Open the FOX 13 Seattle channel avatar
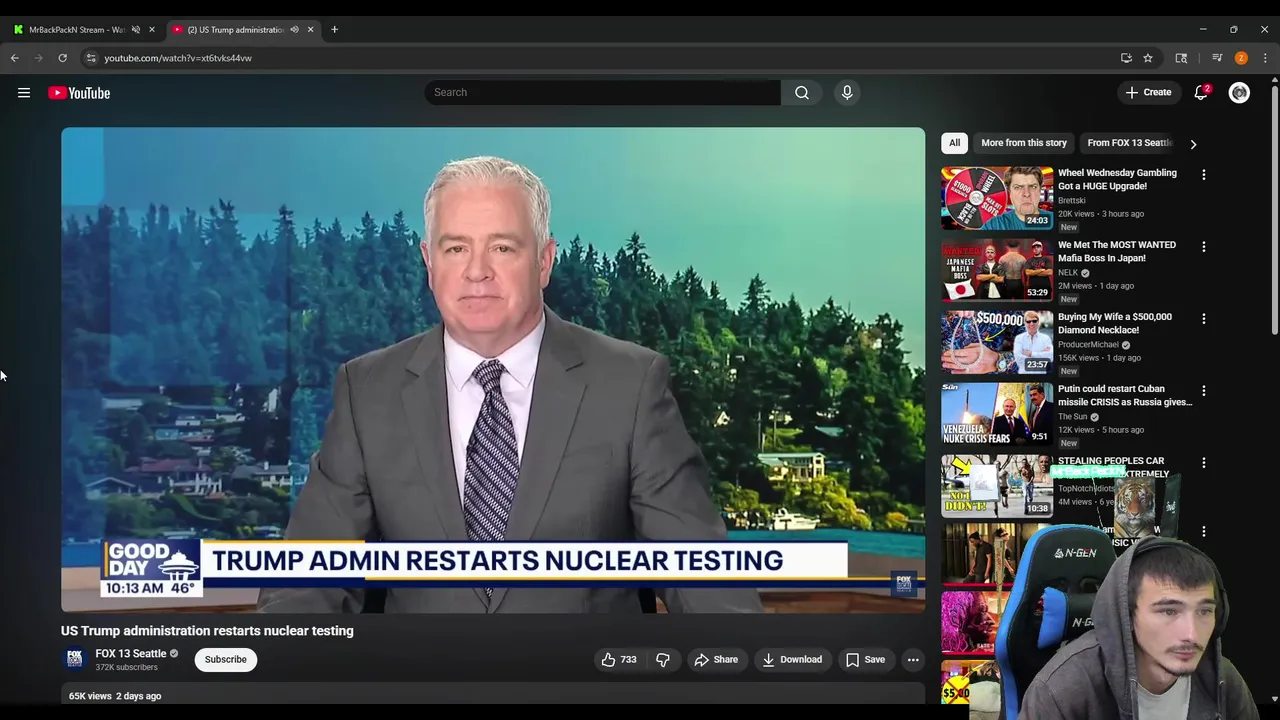1280x720 pixels. pos(74,659)
